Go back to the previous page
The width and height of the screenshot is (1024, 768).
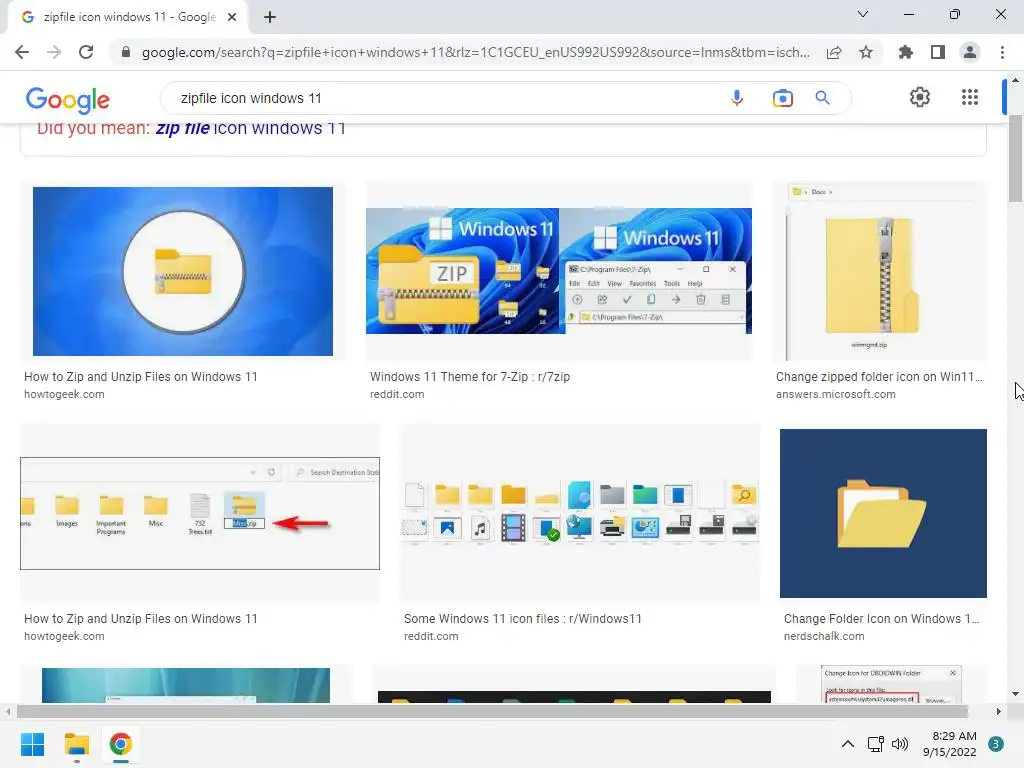click(x=22, y=52)
